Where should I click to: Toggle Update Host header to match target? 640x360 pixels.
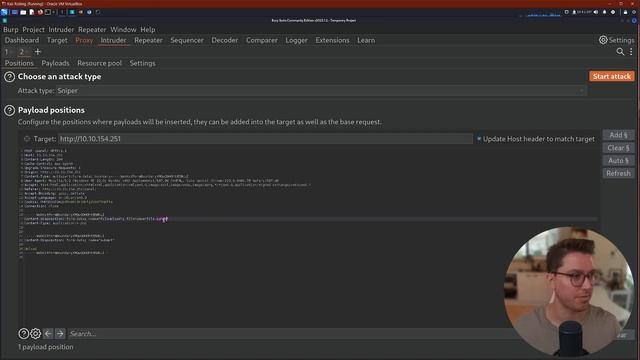tap(479, 139)
